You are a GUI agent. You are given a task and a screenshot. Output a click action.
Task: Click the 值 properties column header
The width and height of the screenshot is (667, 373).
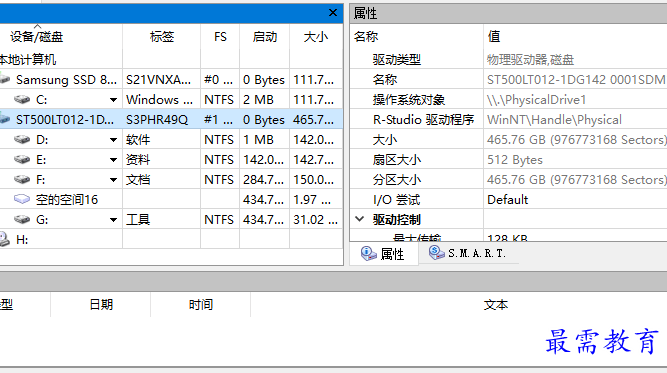575,37
